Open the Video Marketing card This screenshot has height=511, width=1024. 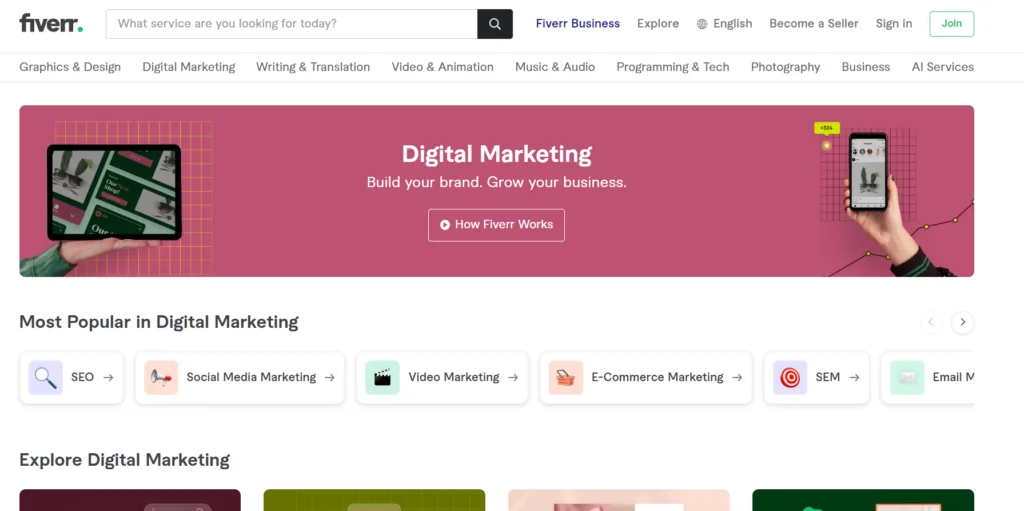tap(442, 378)
